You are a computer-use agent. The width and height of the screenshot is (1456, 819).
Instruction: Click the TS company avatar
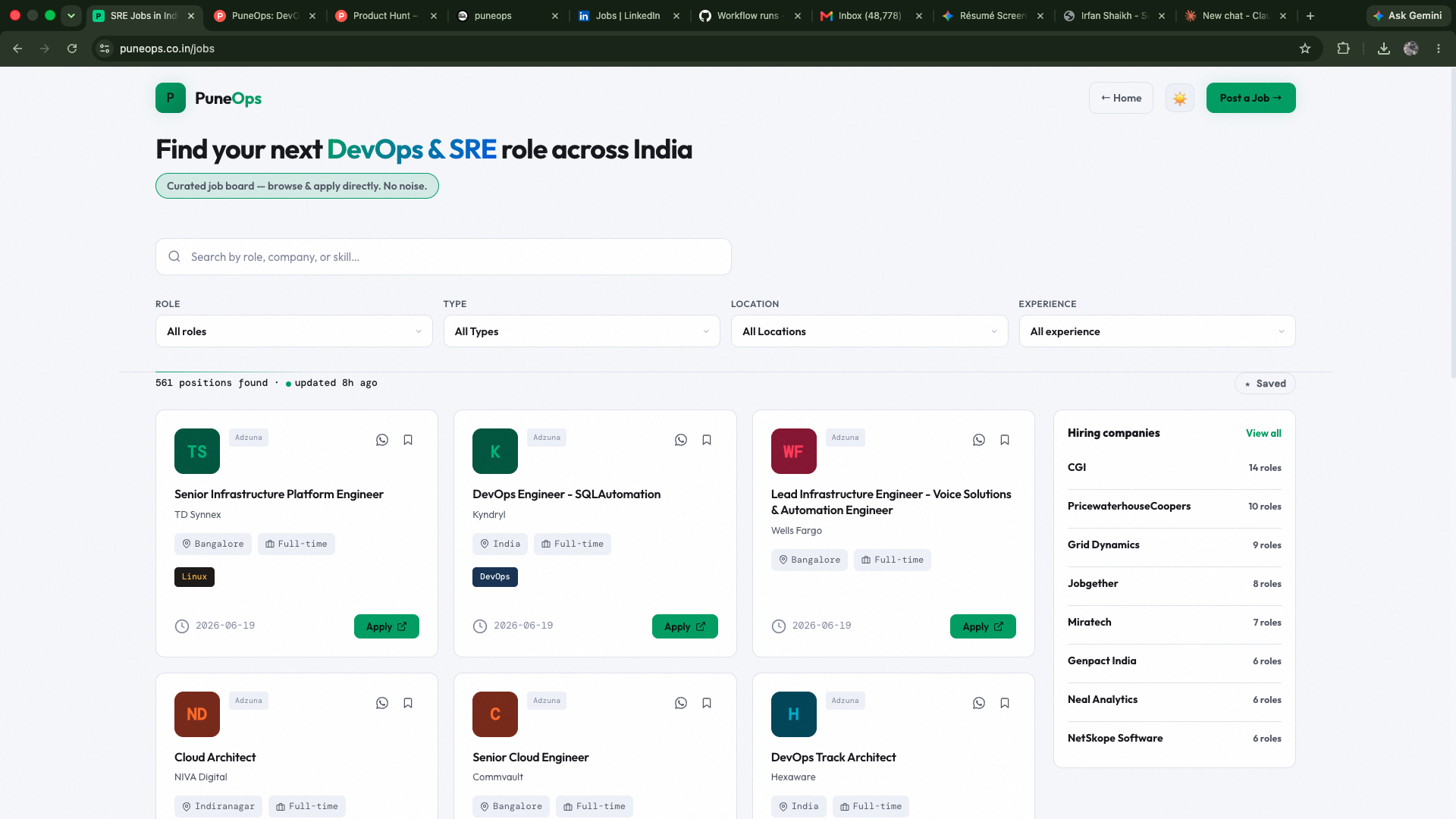coord(197,451)
